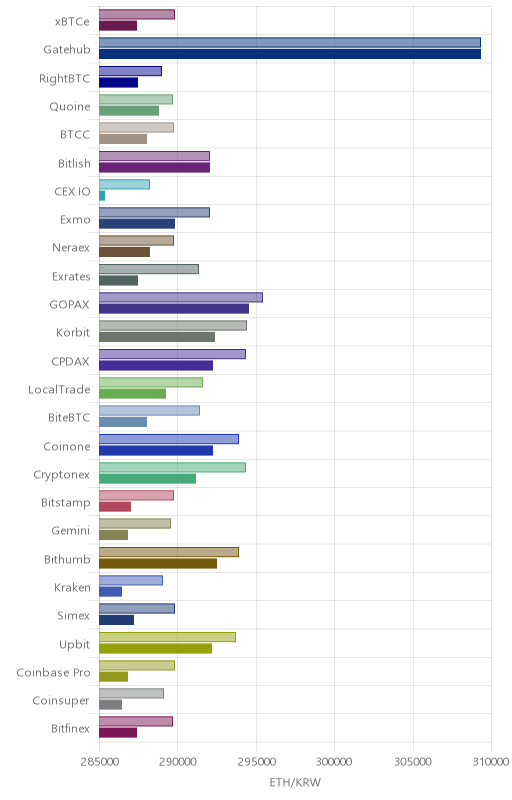Select the lighter Gatehub bar
Image resolution: width=512 pixels, height=800 pixels.
coord(290,42)
